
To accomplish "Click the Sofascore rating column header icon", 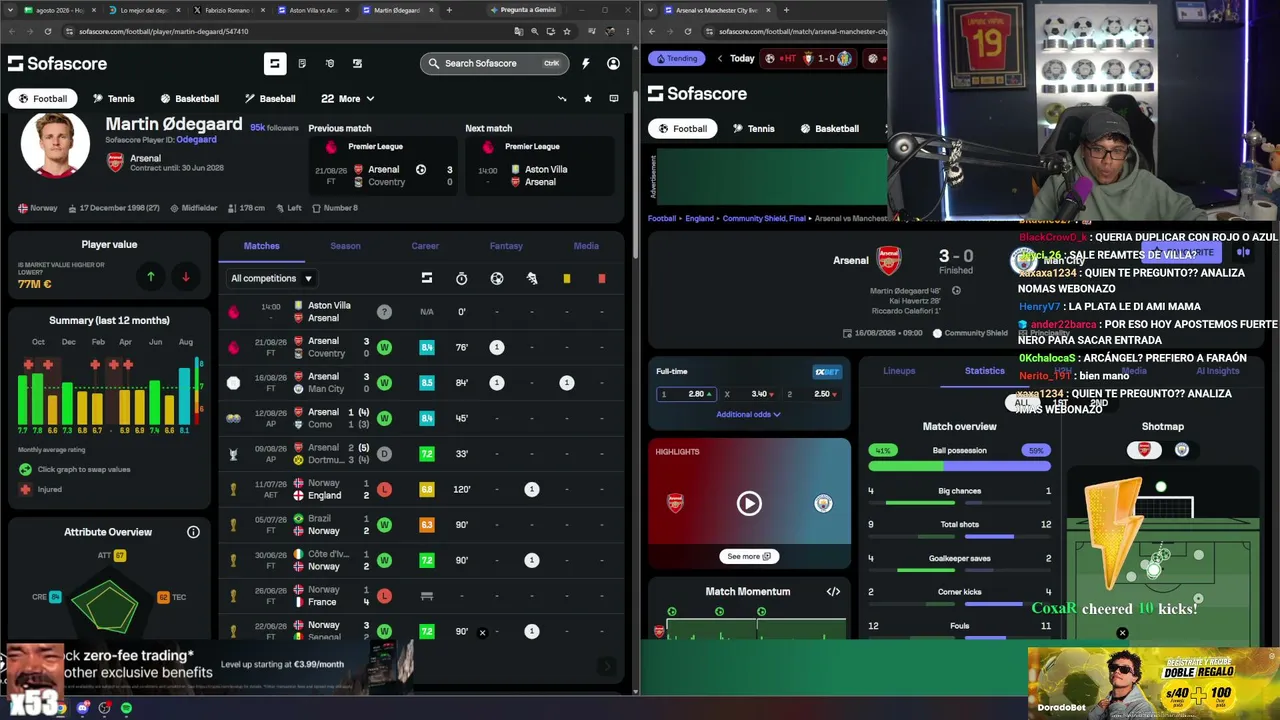I will [x=427, y=278].
